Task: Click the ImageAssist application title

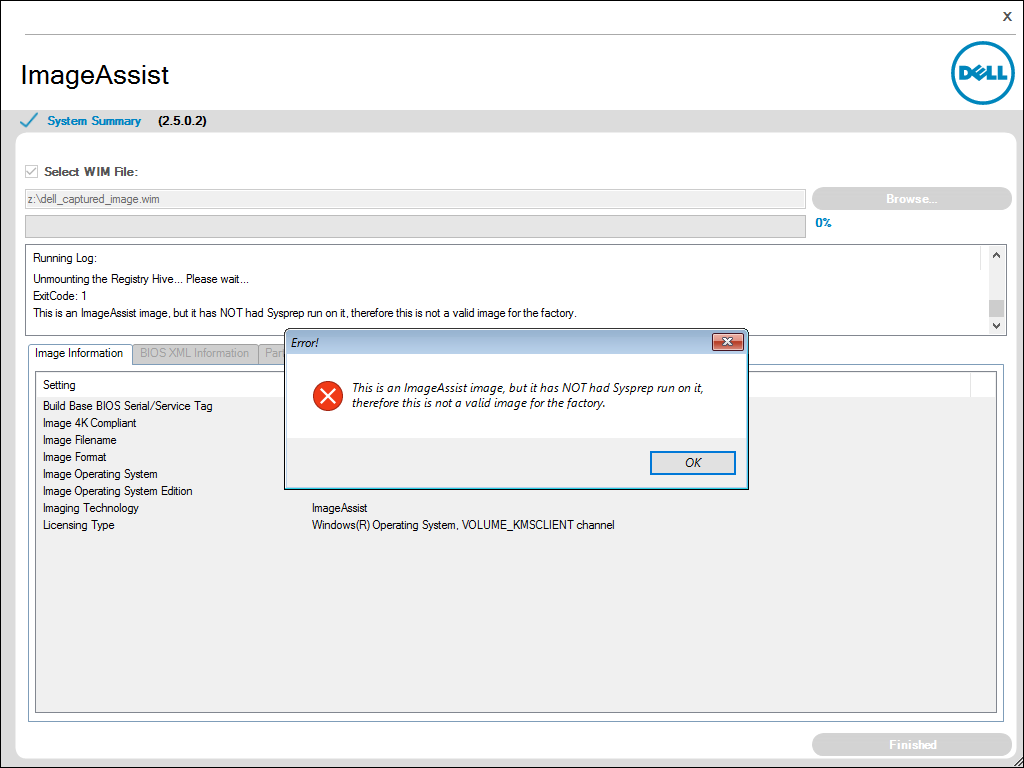Action: tap(95, 75)
